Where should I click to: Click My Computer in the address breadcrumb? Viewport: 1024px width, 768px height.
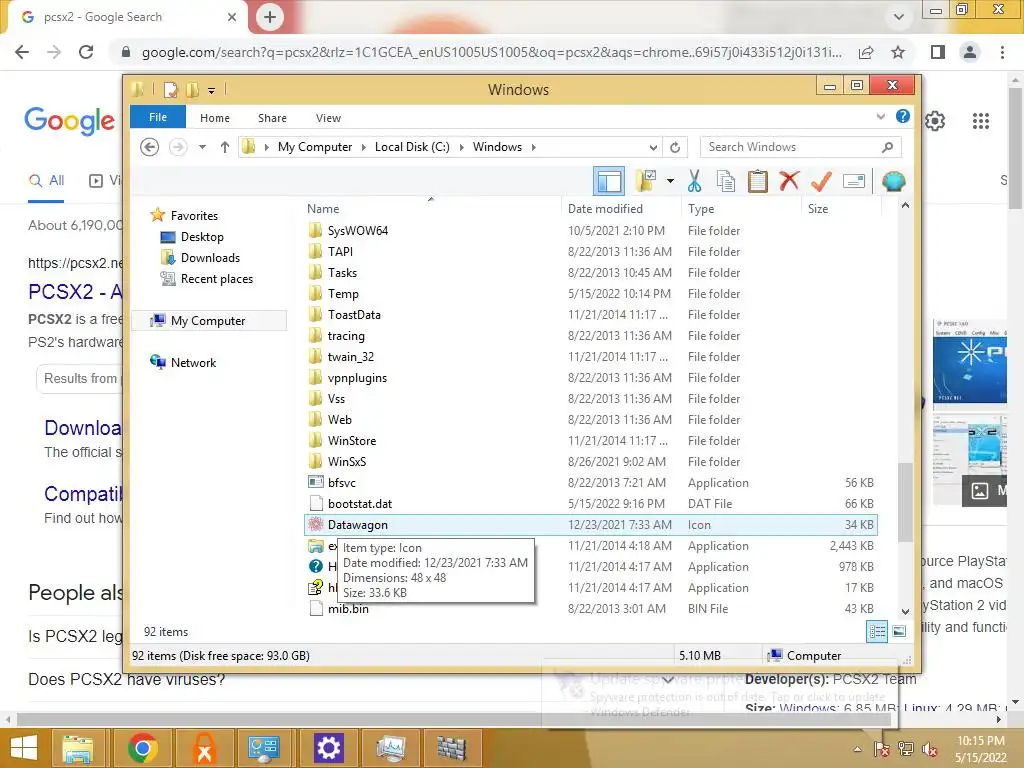(x=315, y=147)
